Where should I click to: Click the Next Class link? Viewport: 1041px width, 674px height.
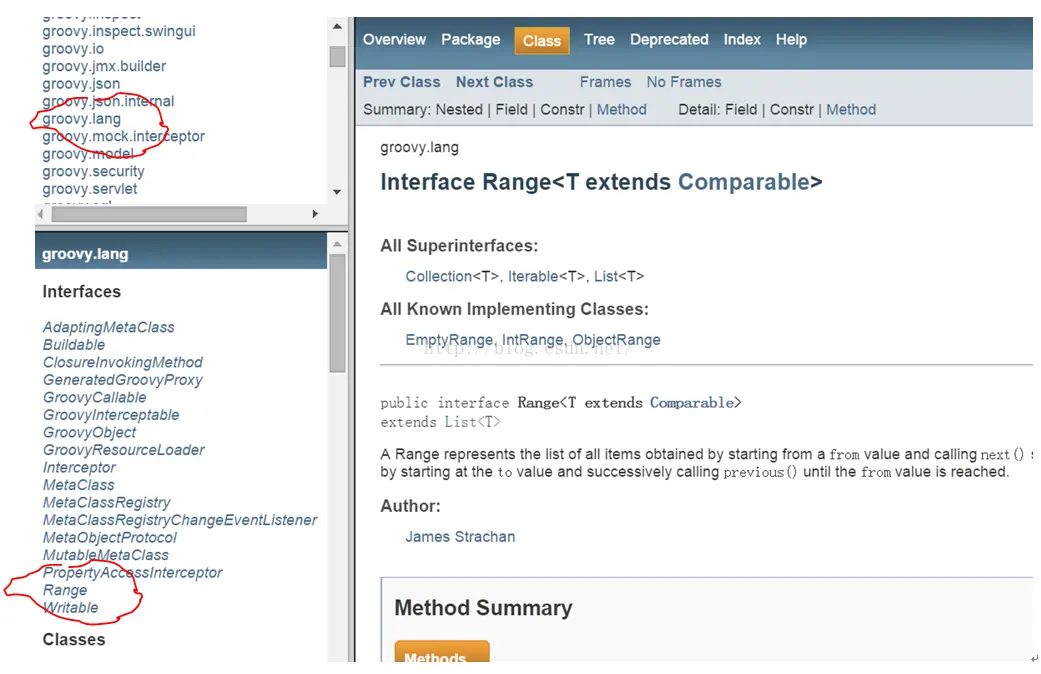[494, 82]
